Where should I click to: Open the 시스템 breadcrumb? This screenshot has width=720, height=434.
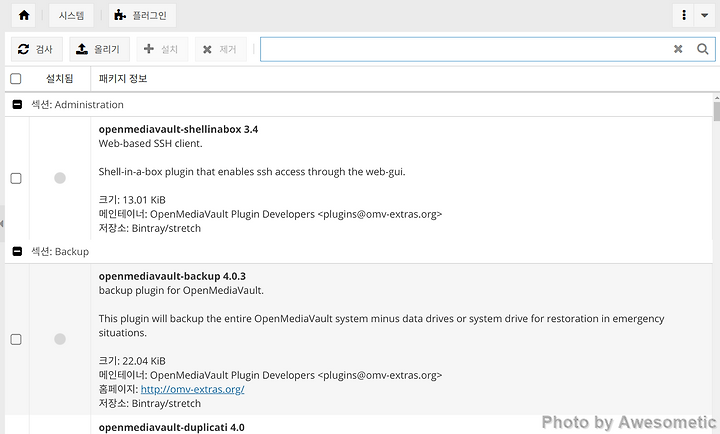(x=71, y=15)
